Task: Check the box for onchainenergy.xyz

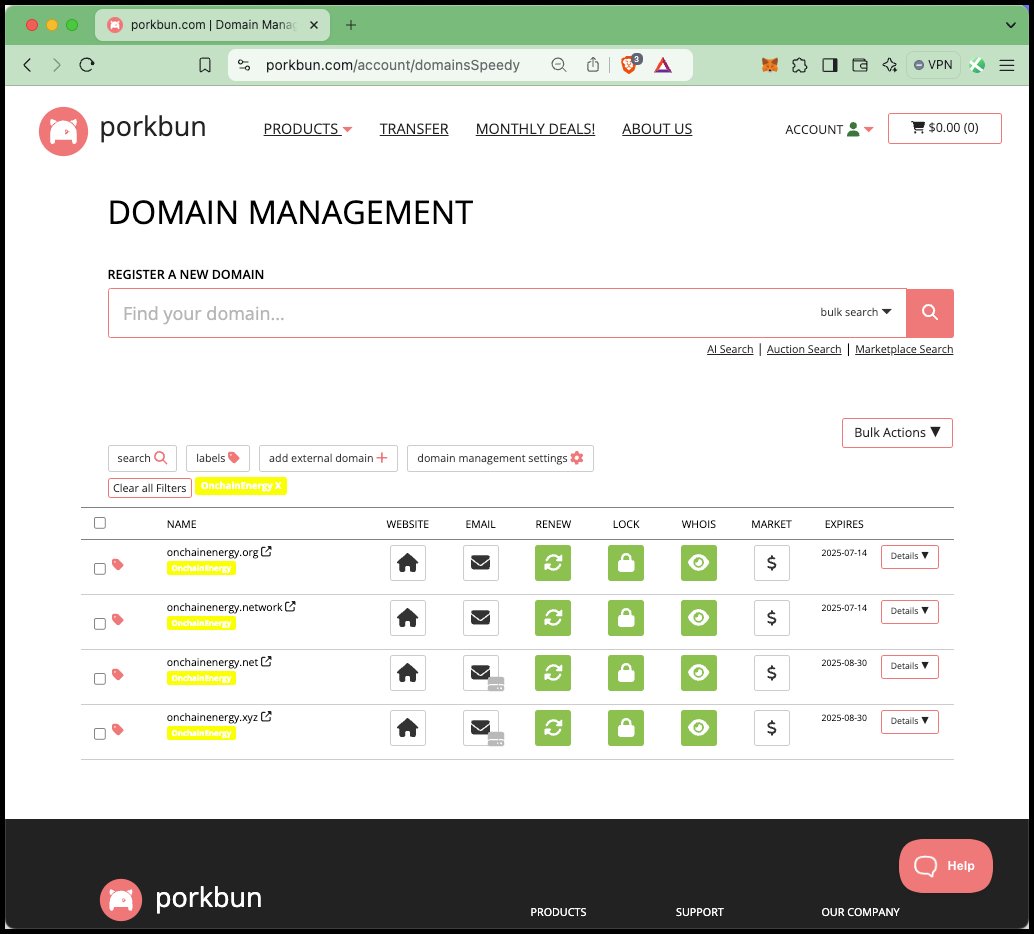Action: point(100,733)
